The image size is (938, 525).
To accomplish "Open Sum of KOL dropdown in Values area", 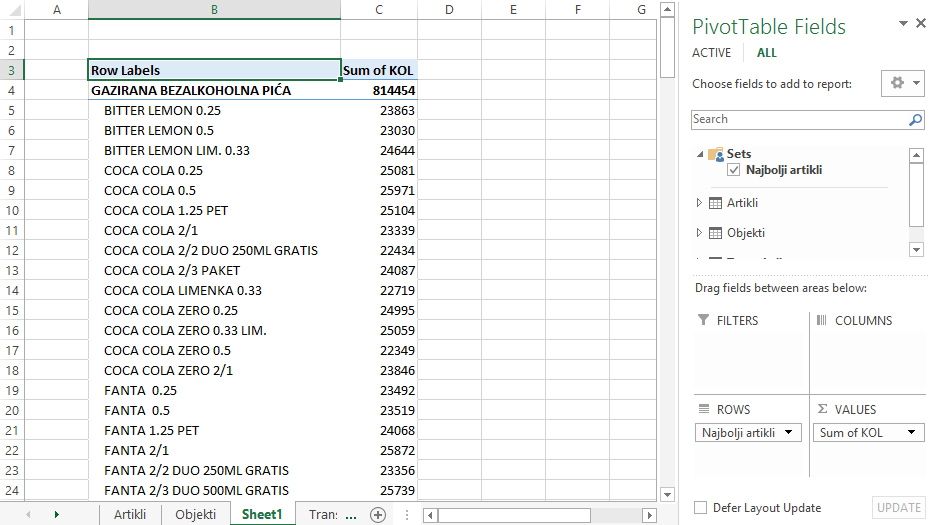I will [912, 433].
